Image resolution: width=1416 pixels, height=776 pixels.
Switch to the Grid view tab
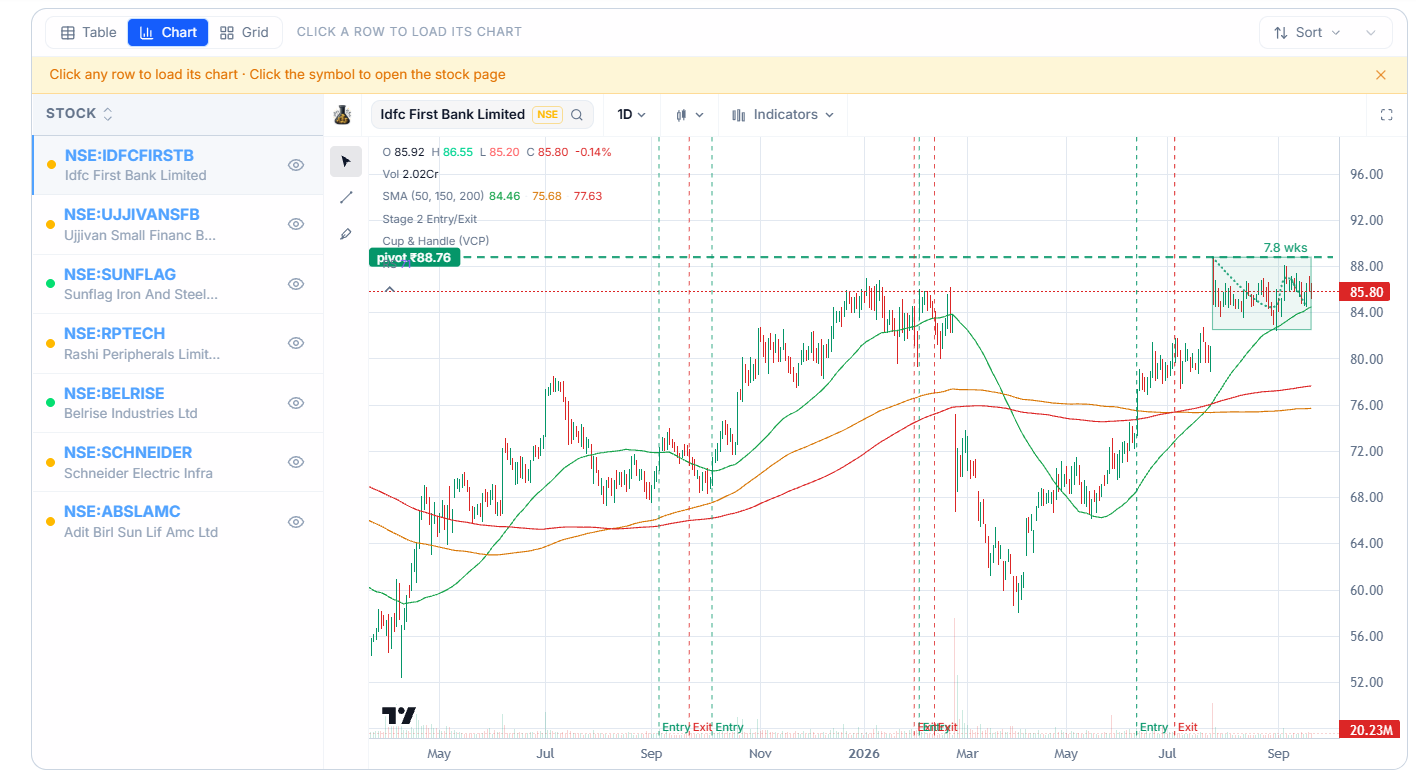[245, 33]
